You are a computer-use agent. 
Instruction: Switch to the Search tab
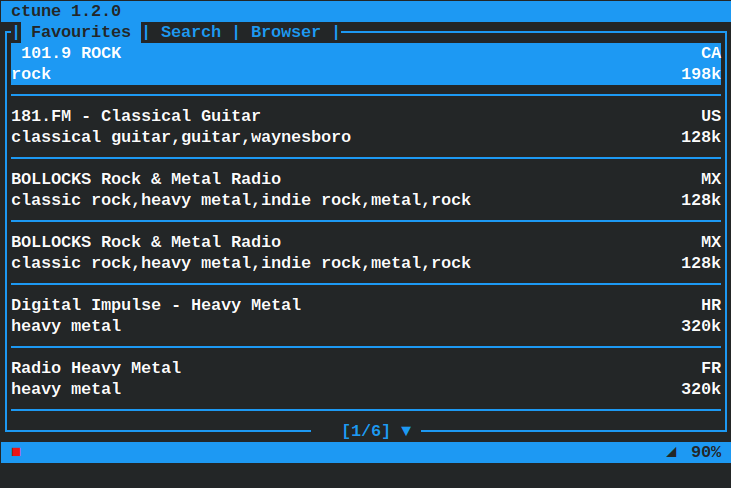pyautogui.click(x=191, y=32)
